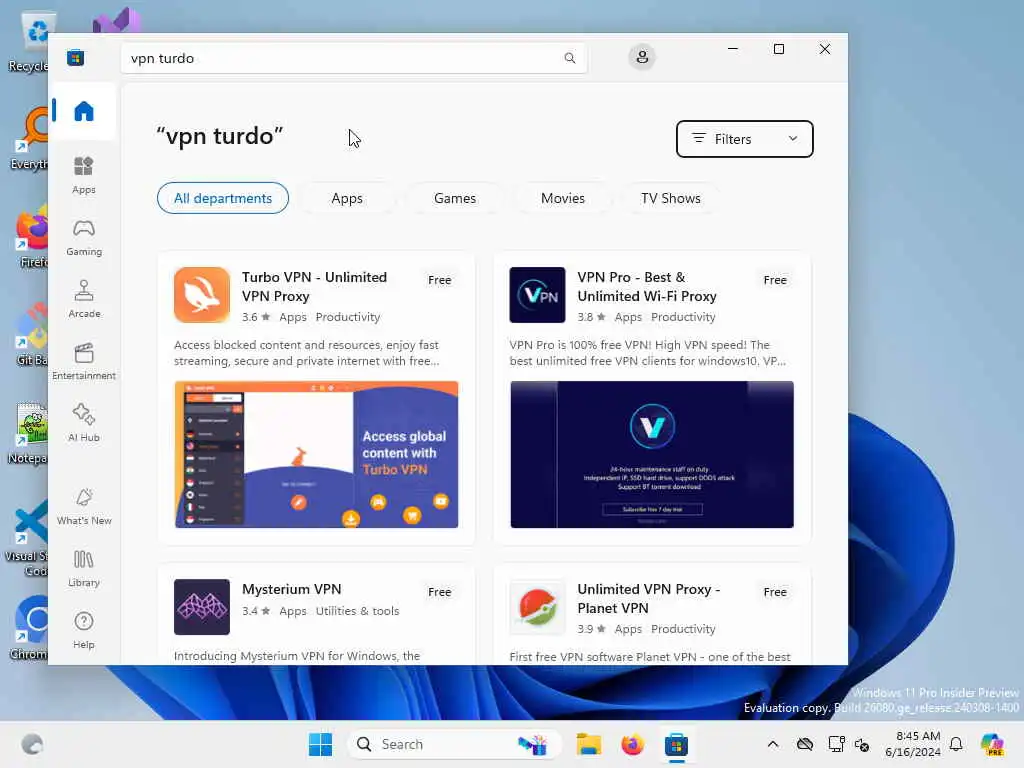Open Turbo VPN - Unlimited VPN Proxy title
Screen dimensions: 1024x768
click(314, 287)
